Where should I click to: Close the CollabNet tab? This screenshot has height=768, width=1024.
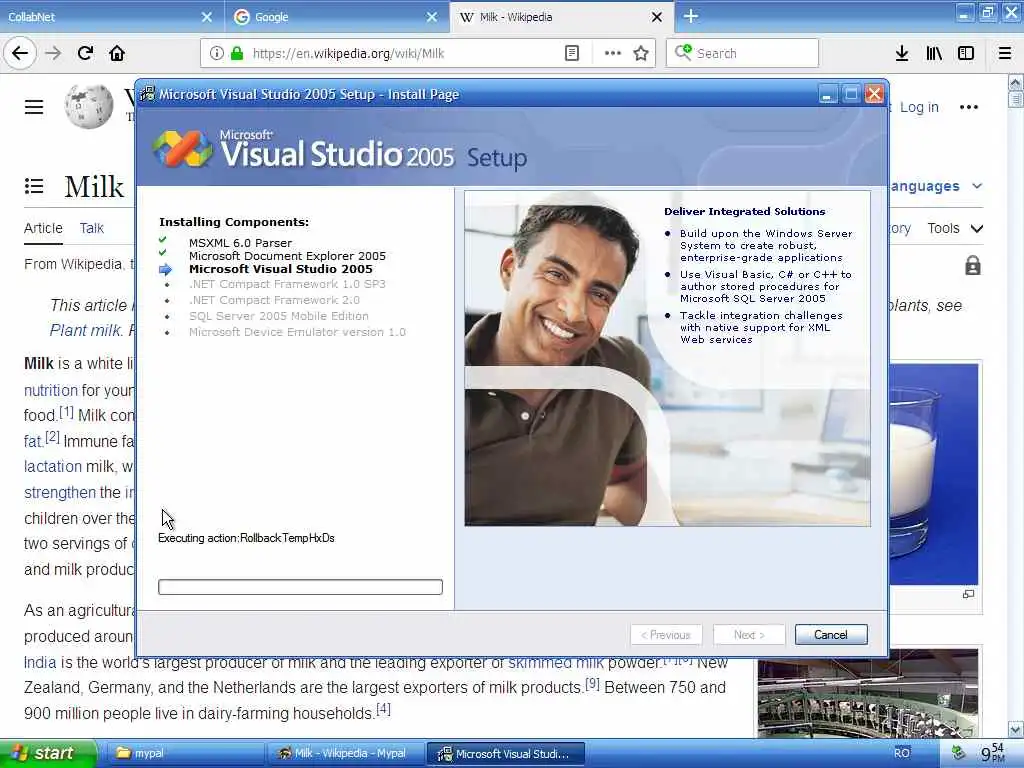206,17
